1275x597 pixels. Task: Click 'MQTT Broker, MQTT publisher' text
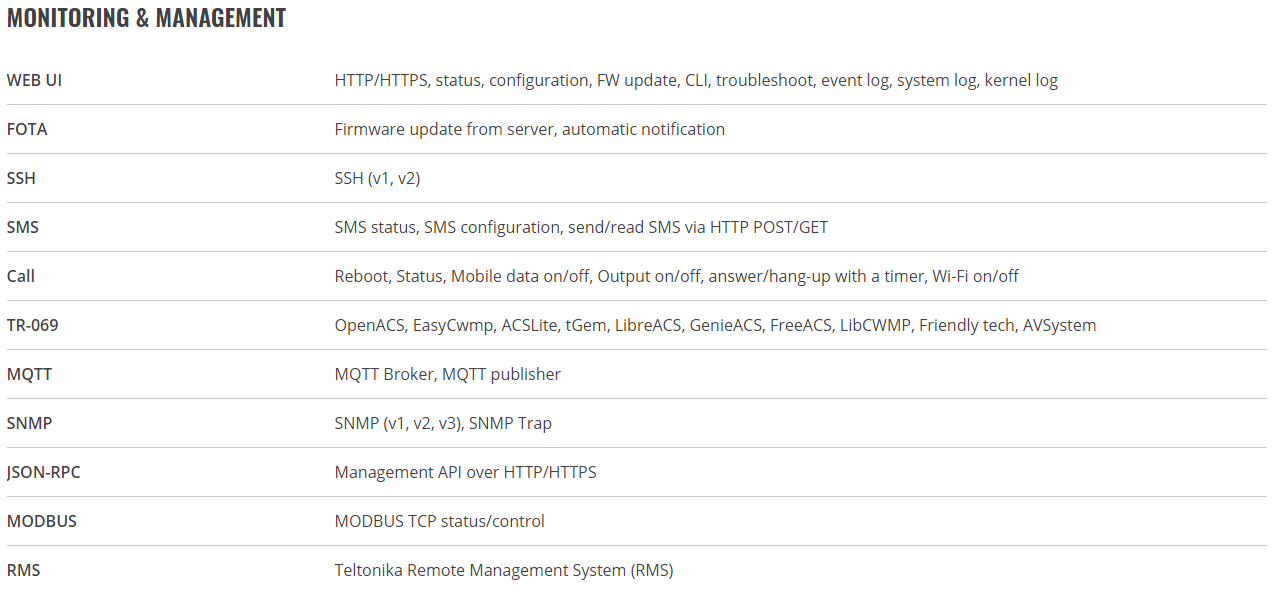[x=447, y=374]
